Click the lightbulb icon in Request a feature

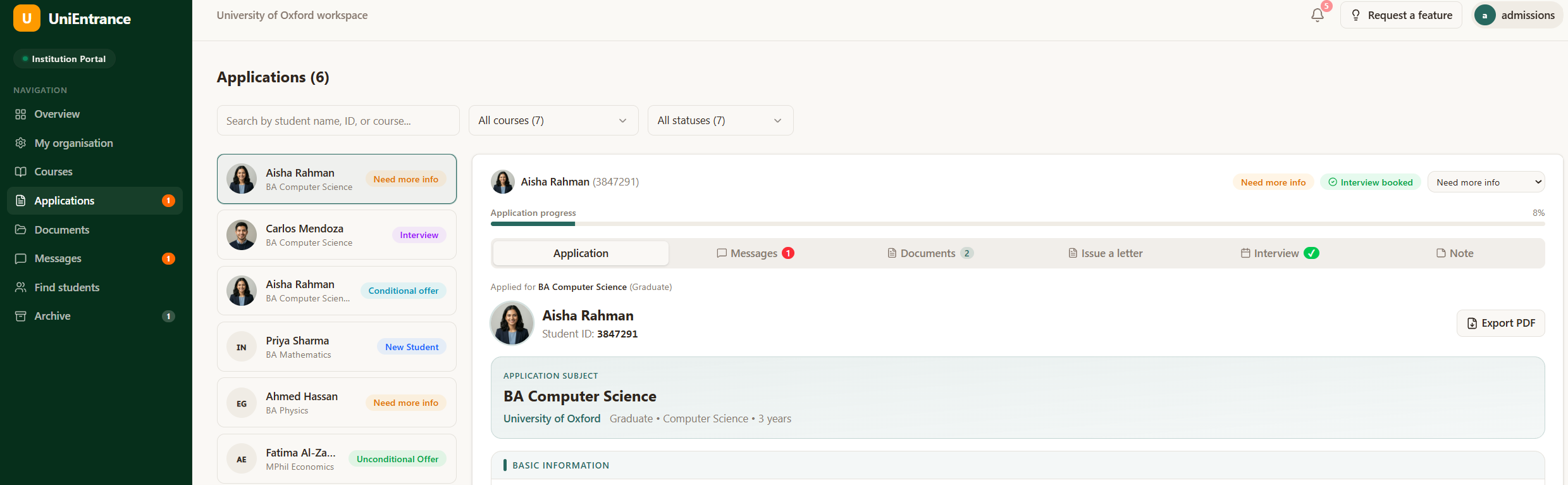point(1355,15)
